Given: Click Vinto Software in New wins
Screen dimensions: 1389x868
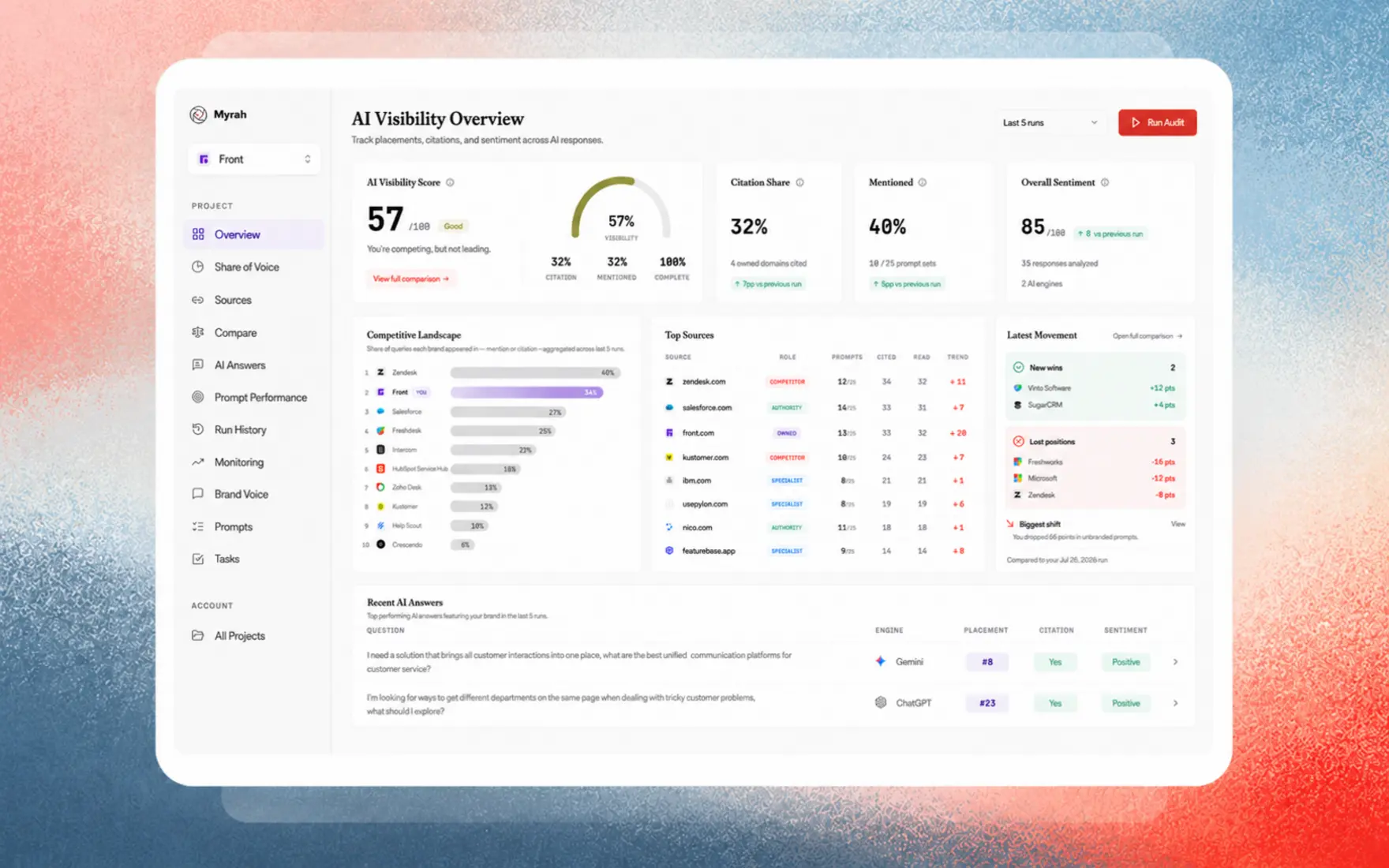Looking at the screenshot, I should pyautogui.click(x=1049, y=388).
